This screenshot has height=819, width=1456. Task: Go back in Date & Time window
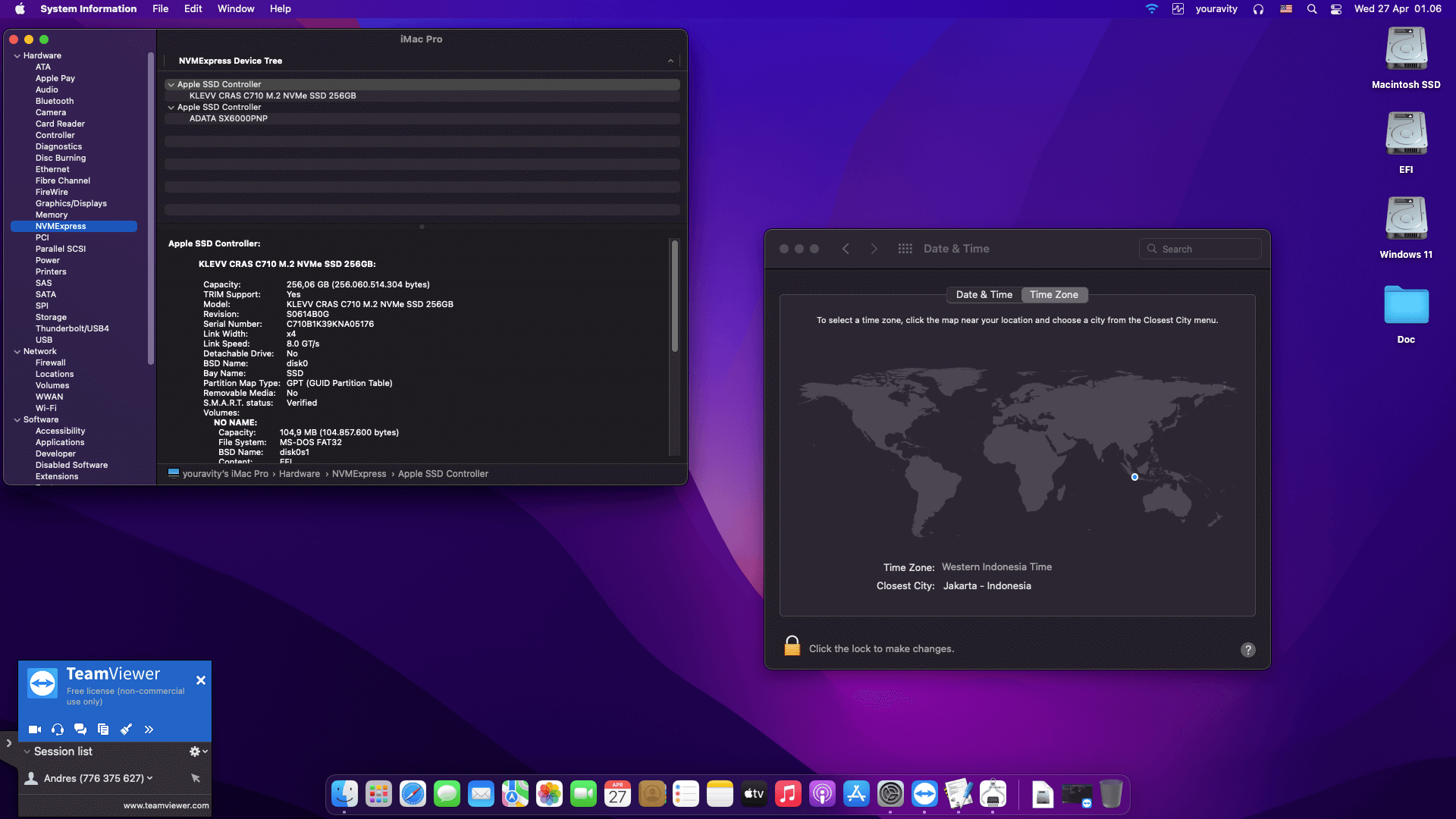pos(846,249)
